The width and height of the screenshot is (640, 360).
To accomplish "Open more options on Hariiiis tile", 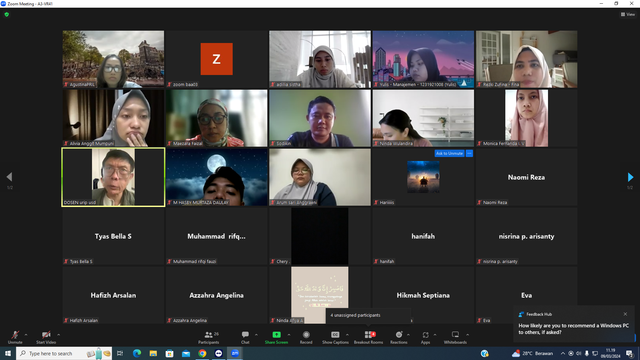I will coord(469,153).
